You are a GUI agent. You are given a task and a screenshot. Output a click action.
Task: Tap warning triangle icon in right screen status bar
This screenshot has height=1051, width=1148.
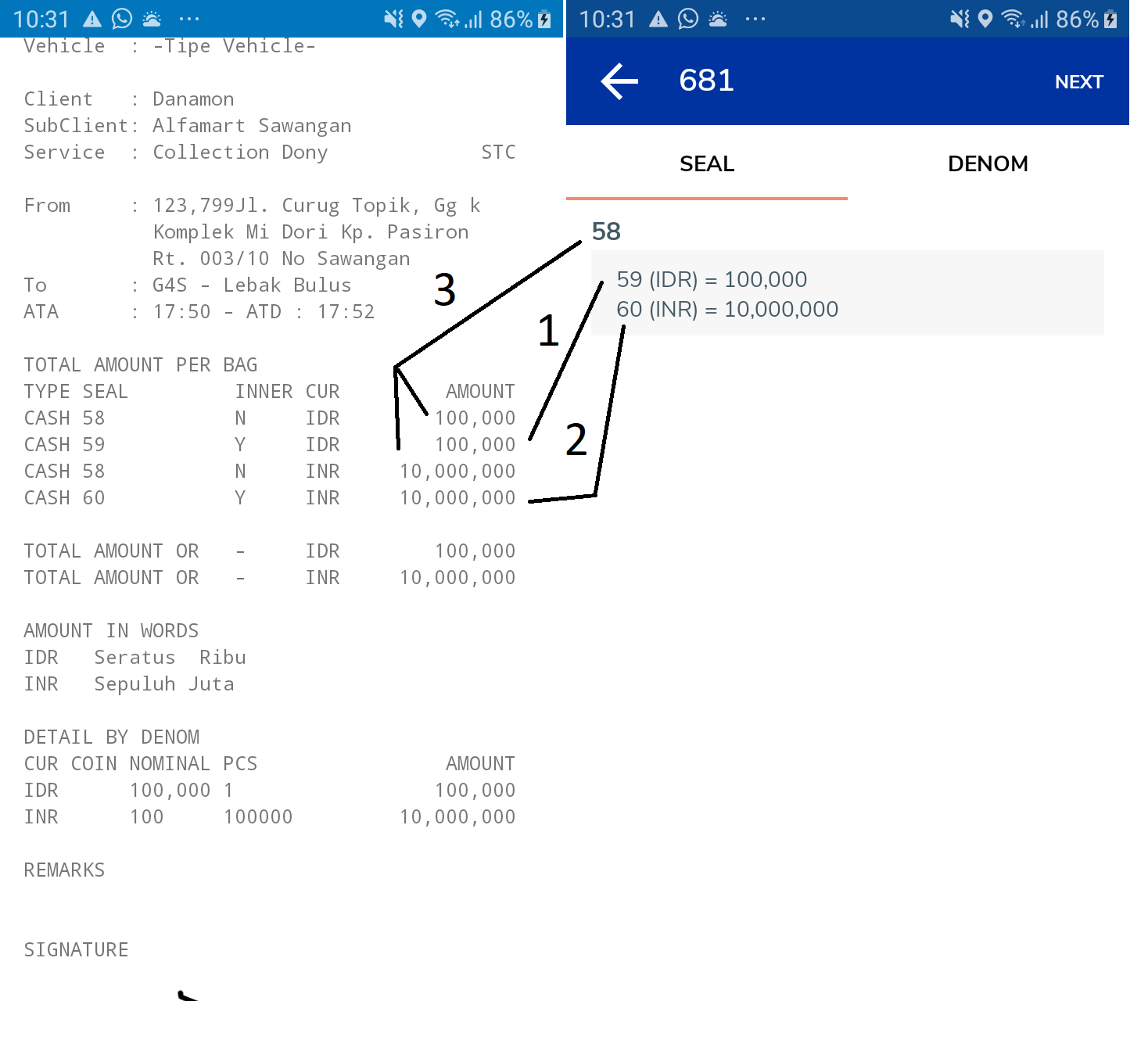click(x=658, y=19)
